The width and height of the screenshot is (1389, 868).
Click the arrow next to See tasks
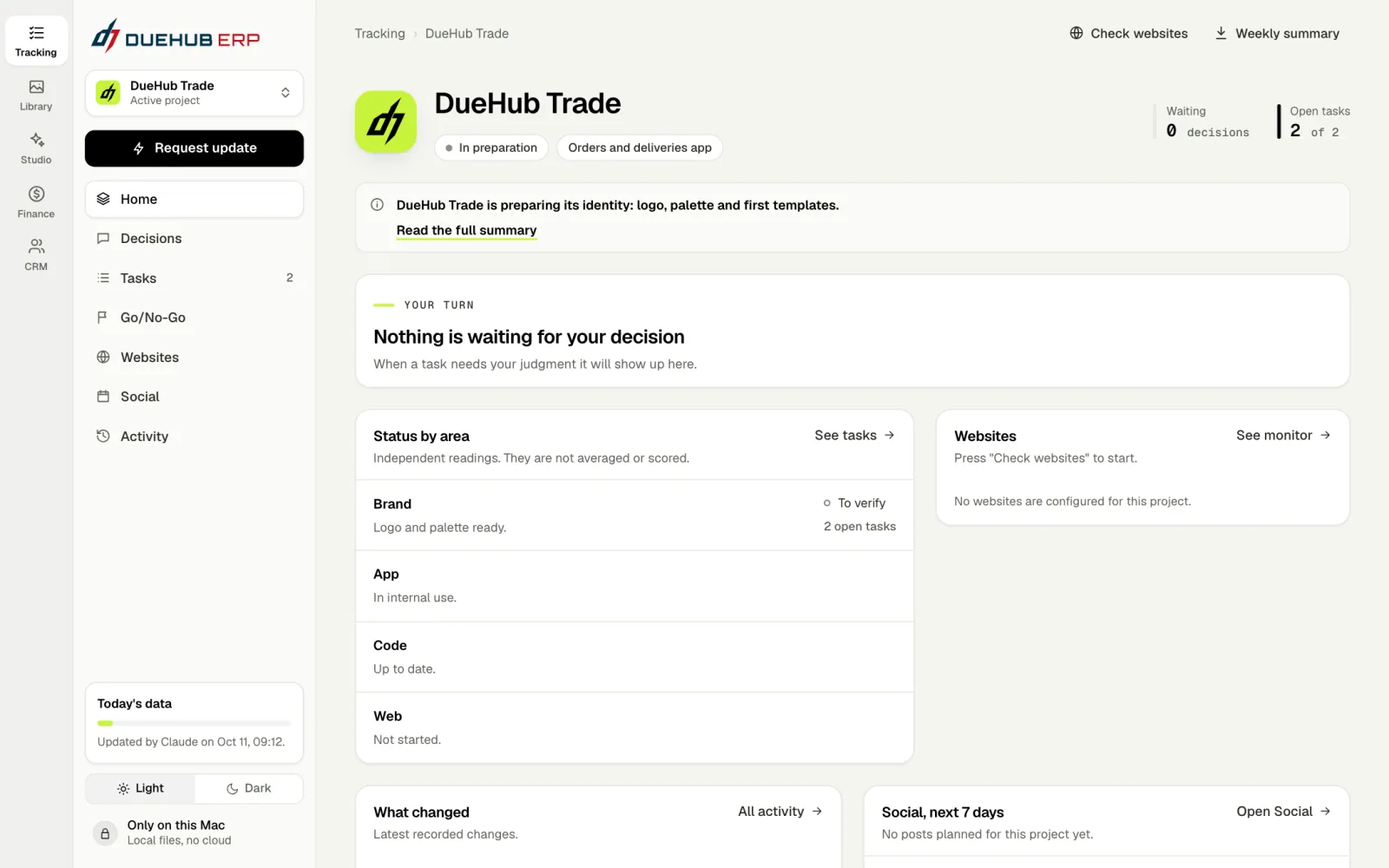889,435
